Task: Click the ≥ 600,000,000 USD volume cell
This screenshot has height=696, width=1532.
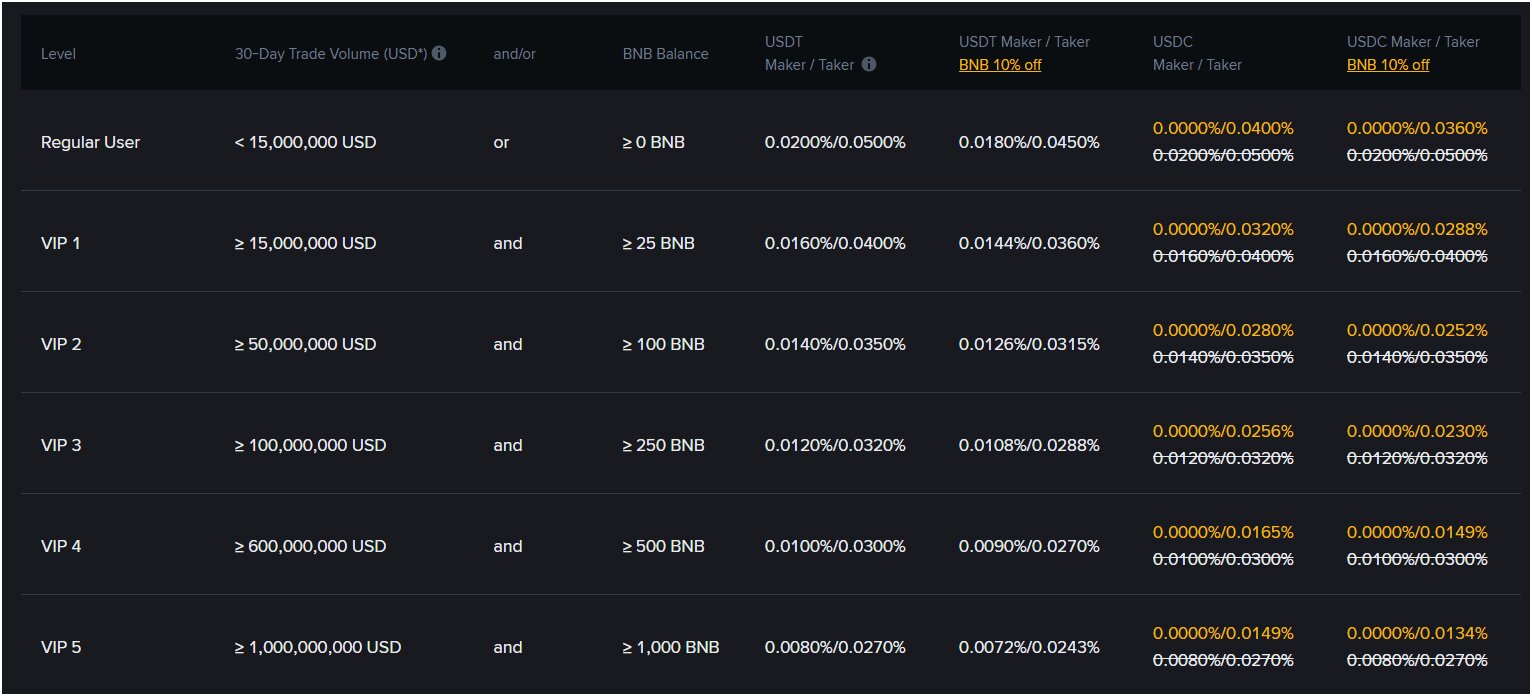Action: tap(310, 546)
